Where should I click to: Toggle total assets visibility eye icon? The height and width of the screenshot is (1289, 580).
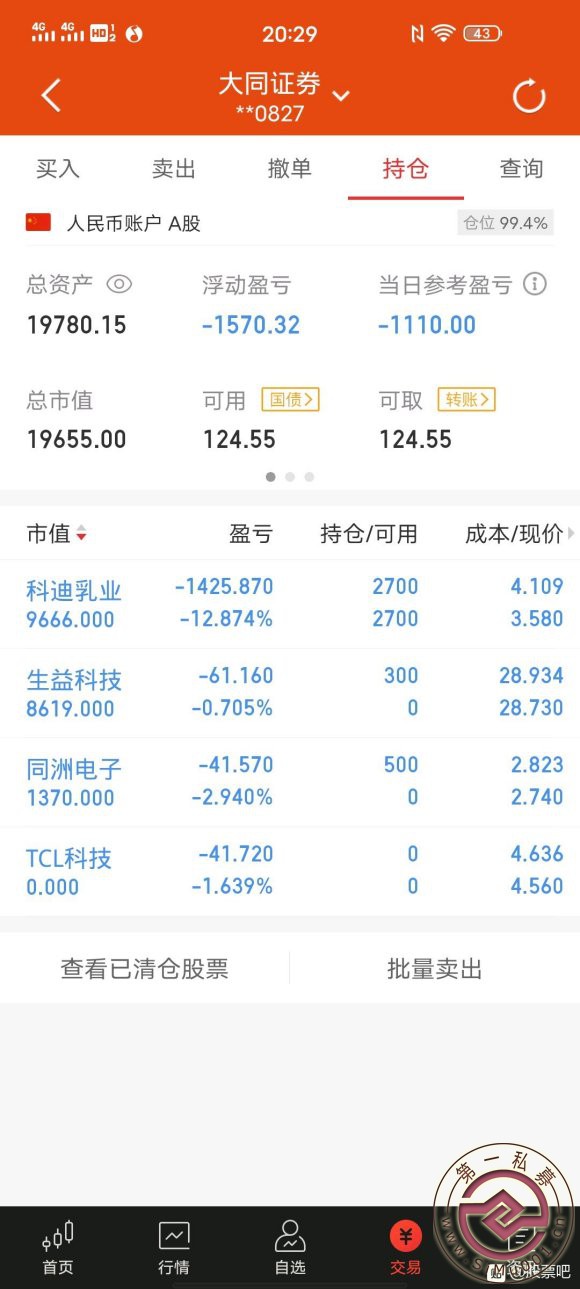119,285
